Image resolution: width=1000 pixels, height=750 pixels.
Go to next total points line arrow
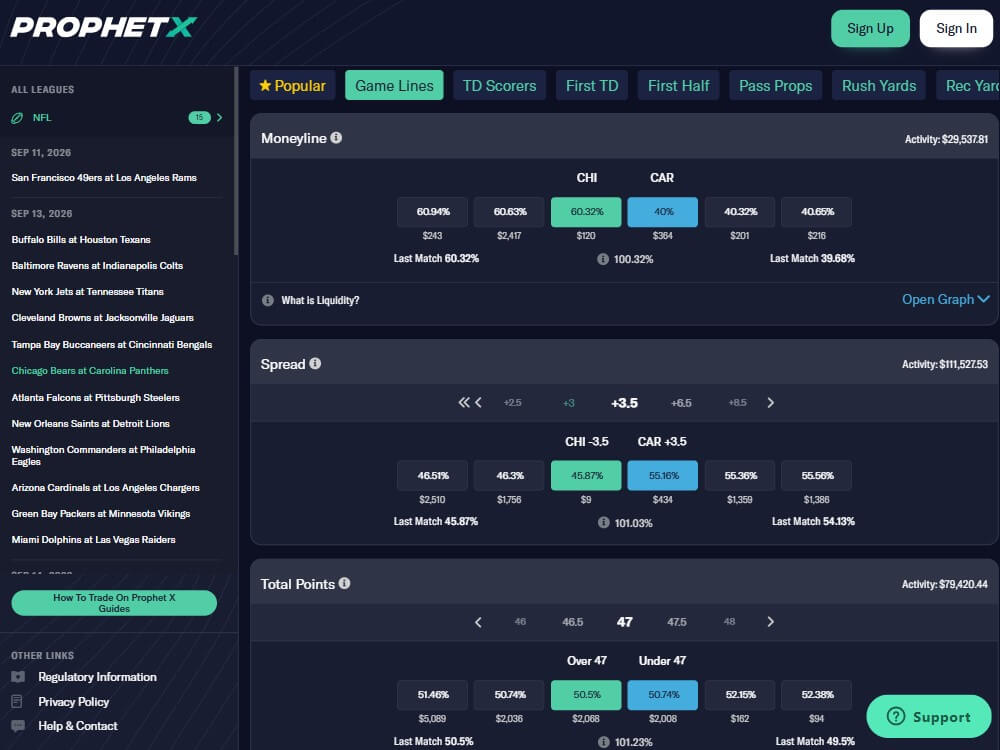coord(770,622)
